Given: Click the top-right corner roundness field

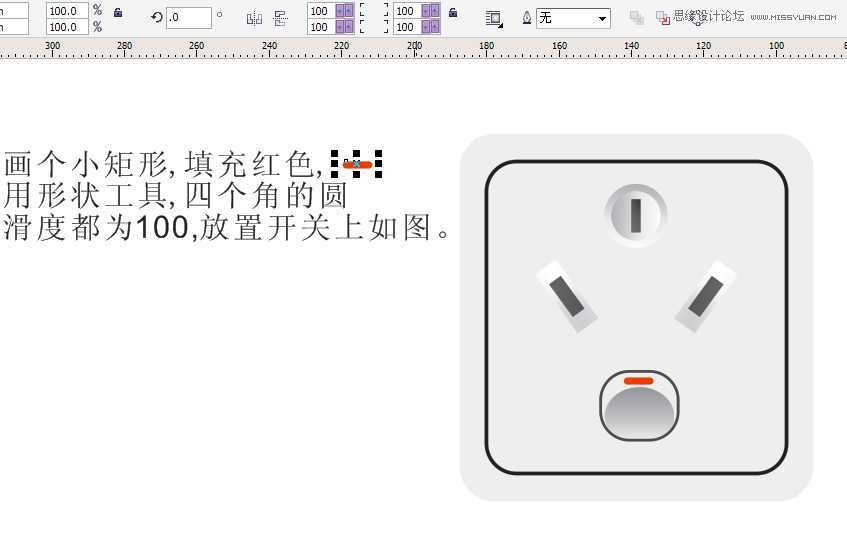Looking at the screenshot, I should 407,11.
